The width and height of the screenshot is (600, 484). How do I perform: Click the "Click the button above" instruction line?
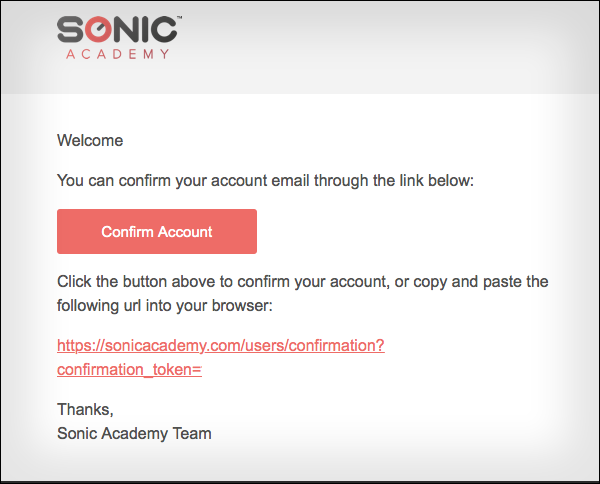(x=303, y=282)
